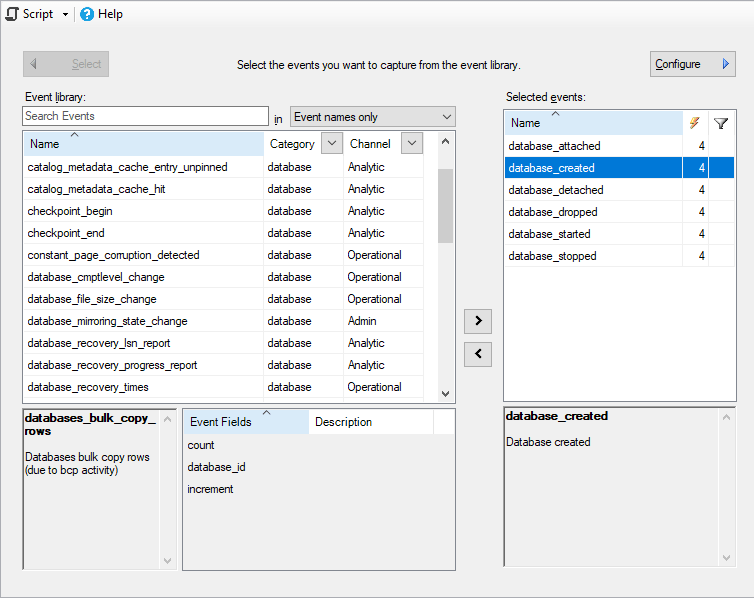This screenshot has width=754, height=598.
Task: Click the Script icon in the toolbar
Action: click(12, 14)
